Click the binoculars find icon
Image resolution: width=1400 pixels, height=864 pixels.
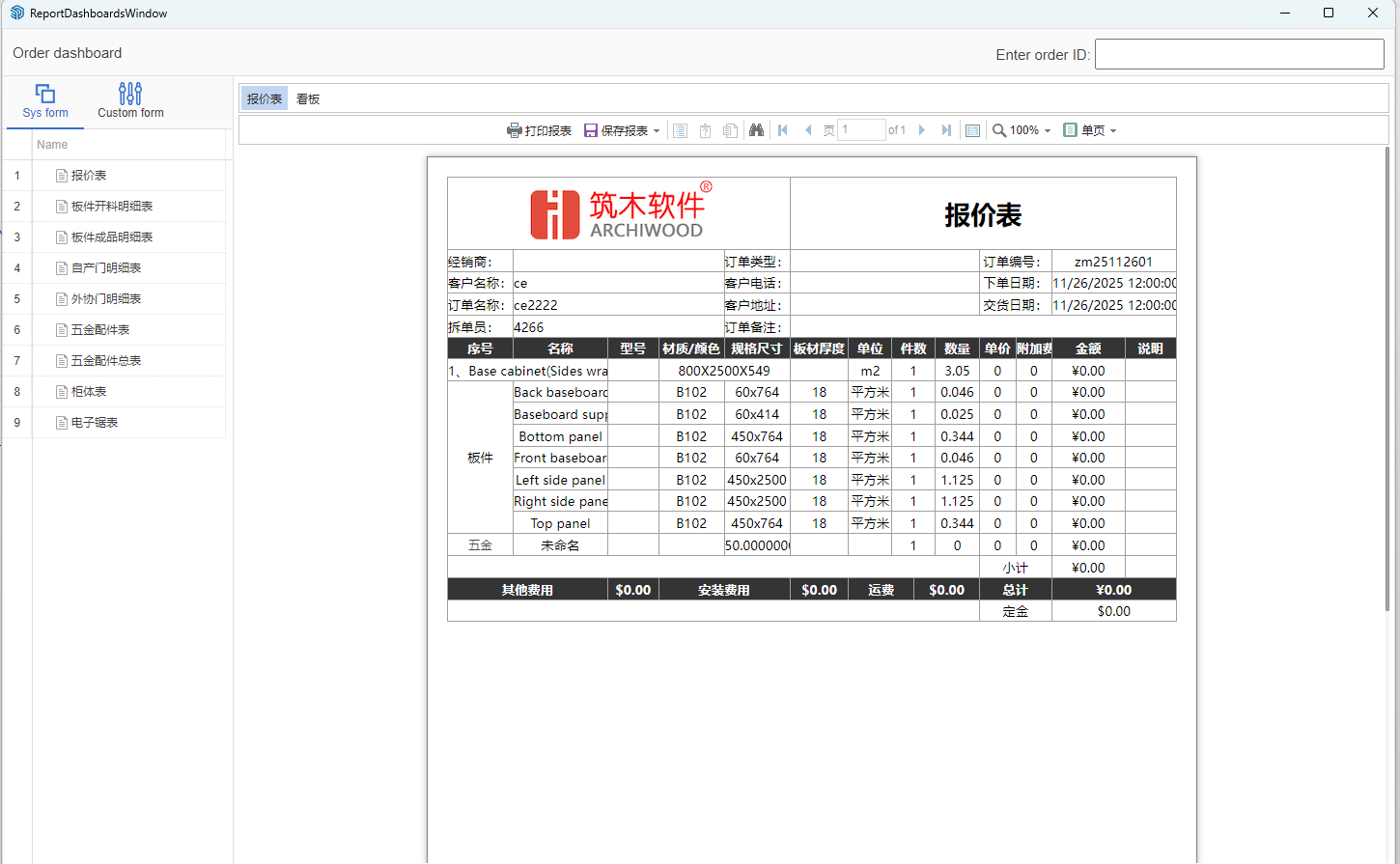point(756,130)
